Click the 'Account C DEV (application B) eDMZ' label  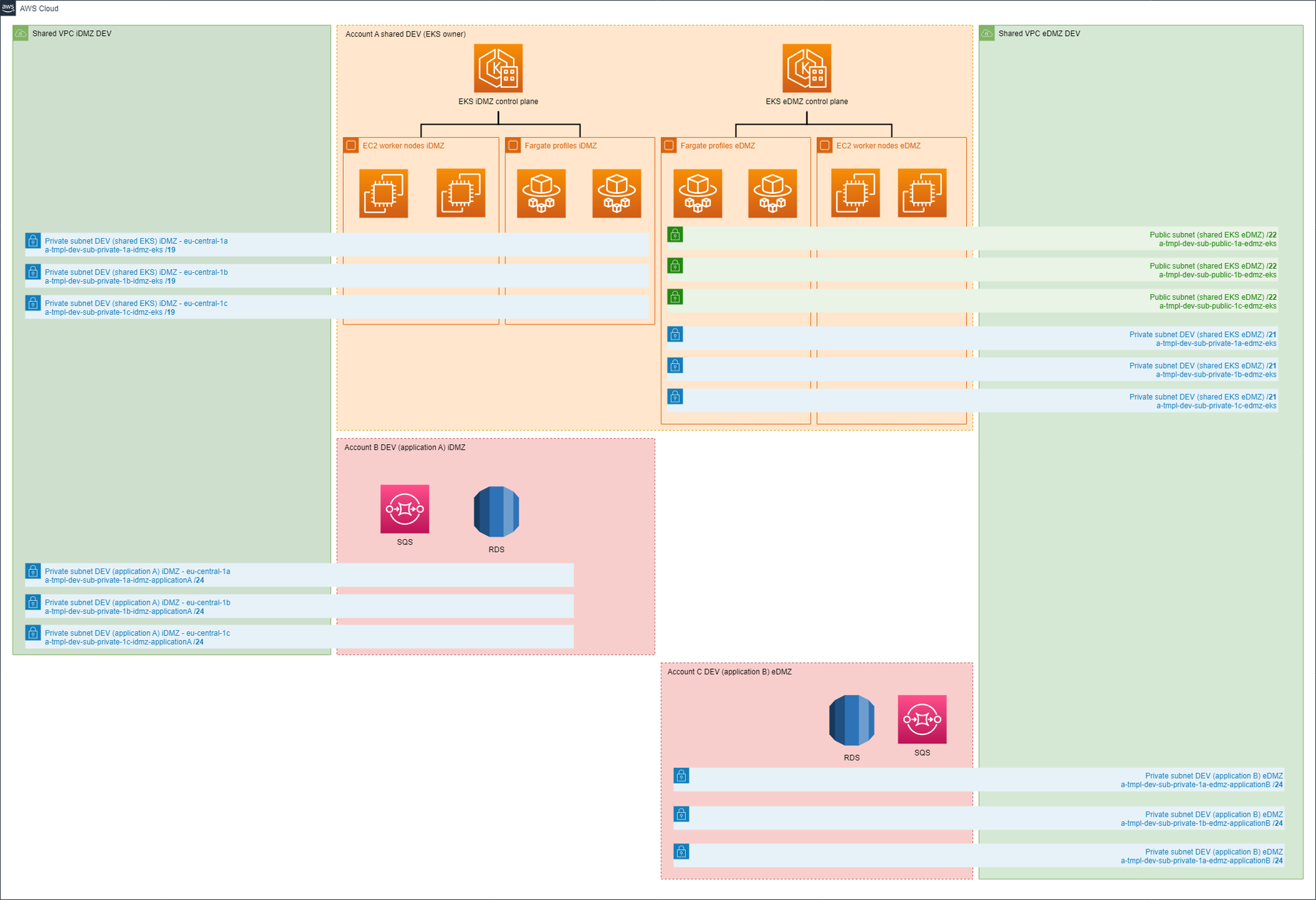[729, 672]
